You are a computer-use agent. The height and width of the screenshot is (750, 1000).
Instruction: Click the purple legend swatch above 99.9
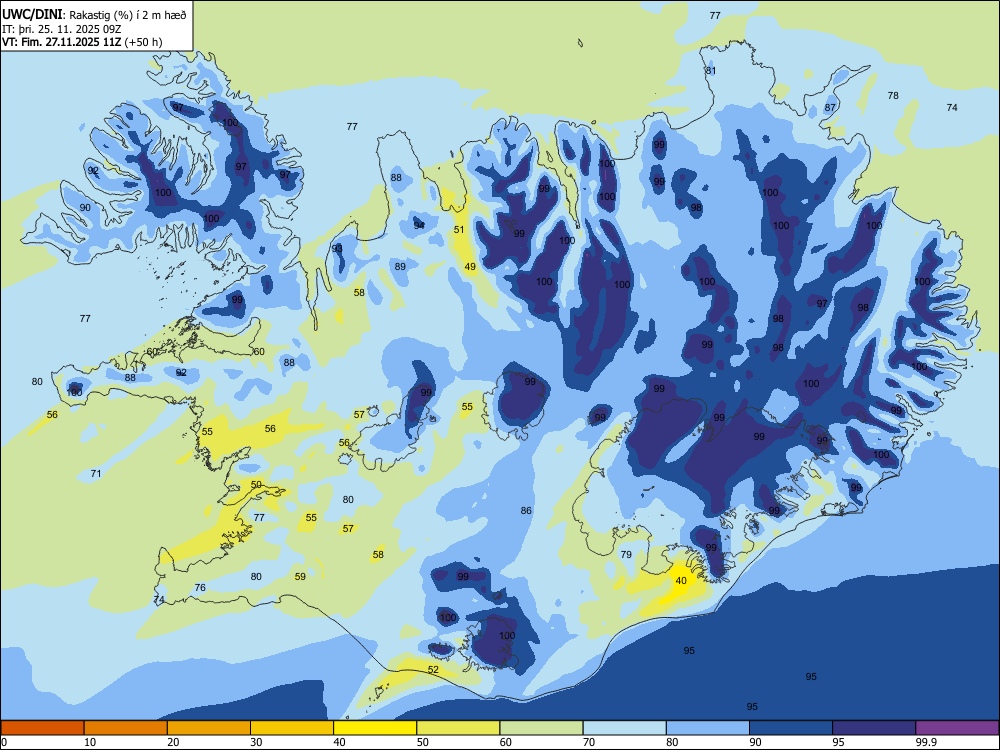(x=957, y=728)
